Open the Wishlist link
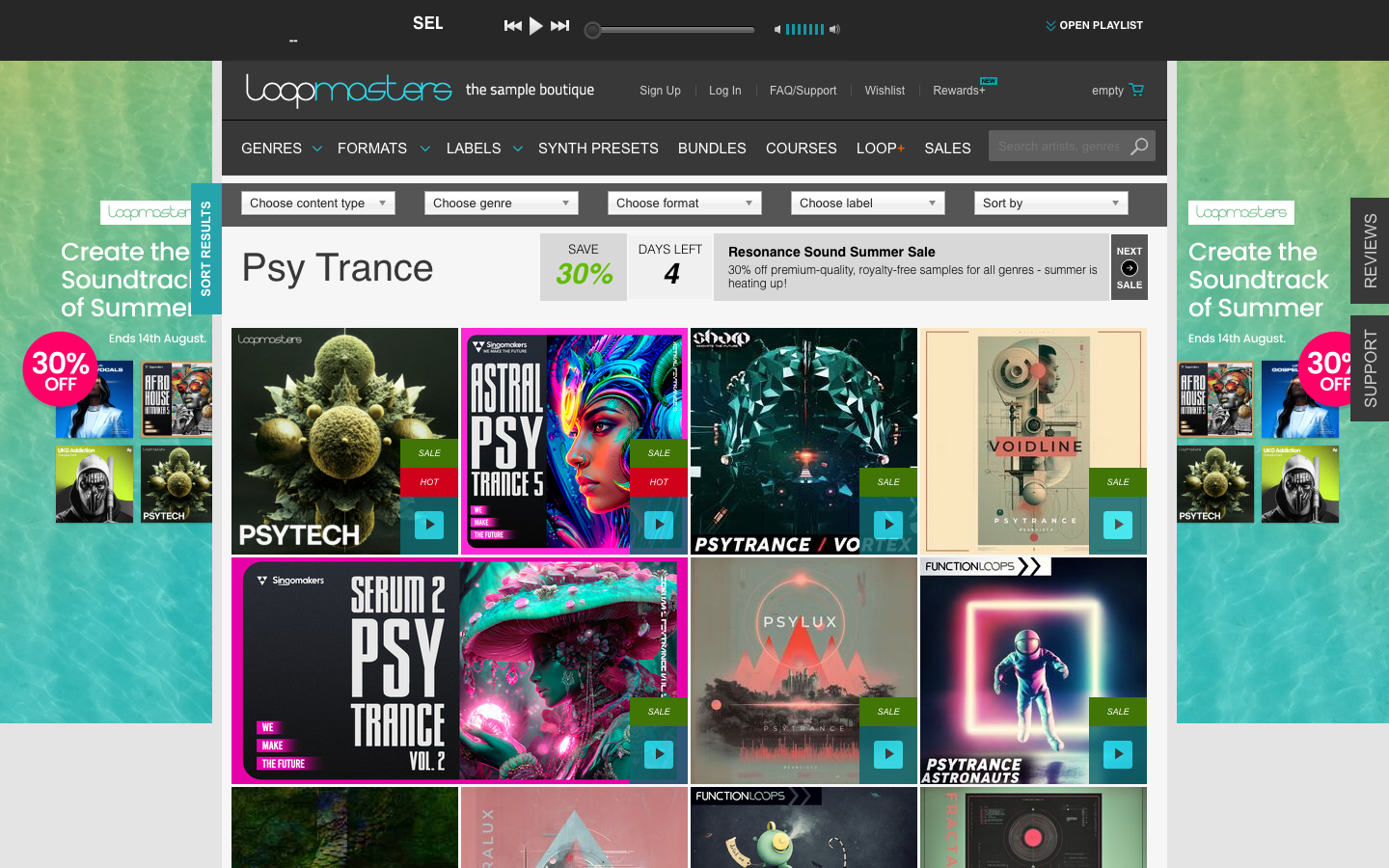Viewport: 1389px width, 868px height. 885,91
